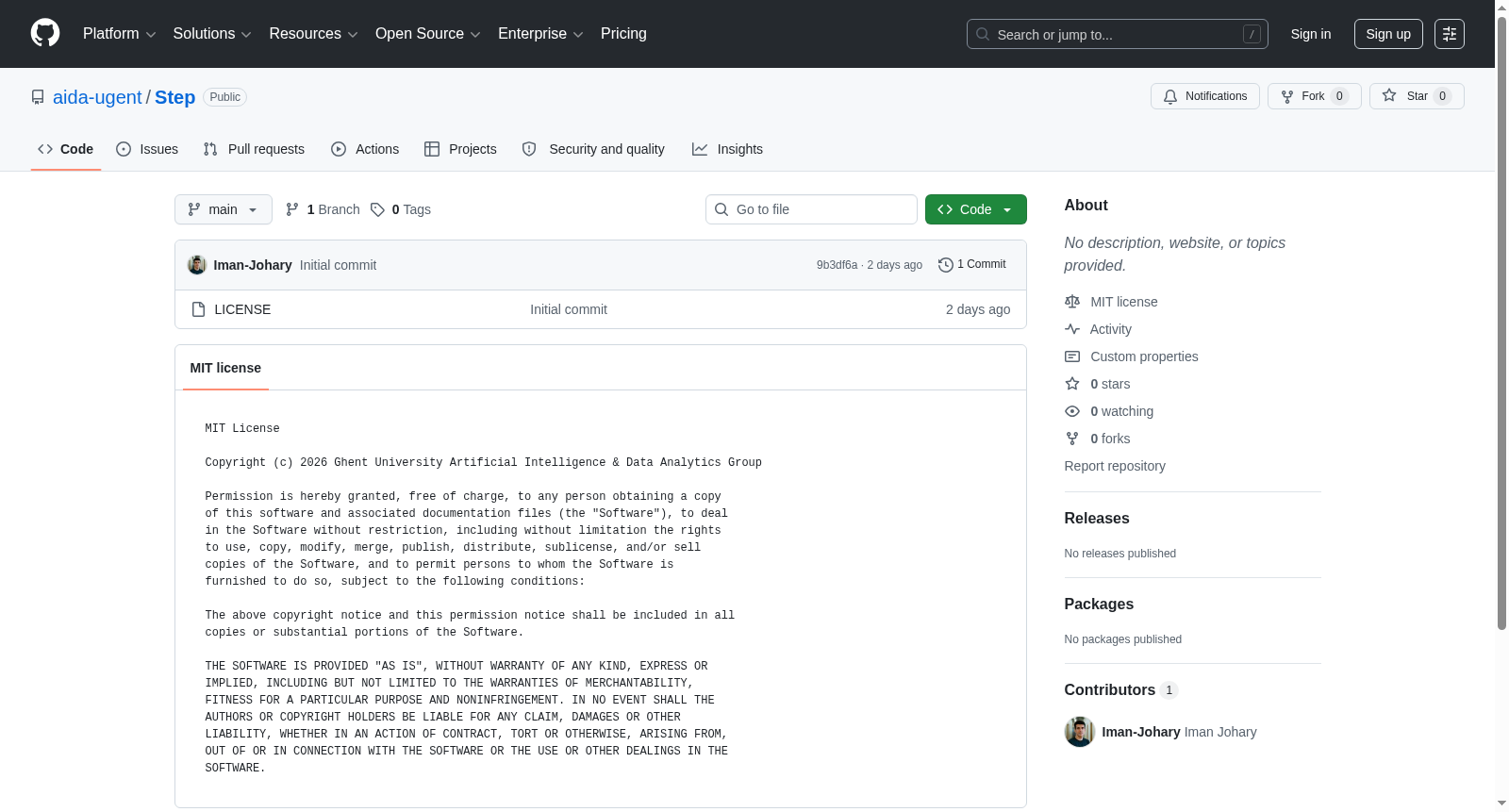
Task: Click the repository book icon beside aida-ugent
Action: click(x=38, y=97)
